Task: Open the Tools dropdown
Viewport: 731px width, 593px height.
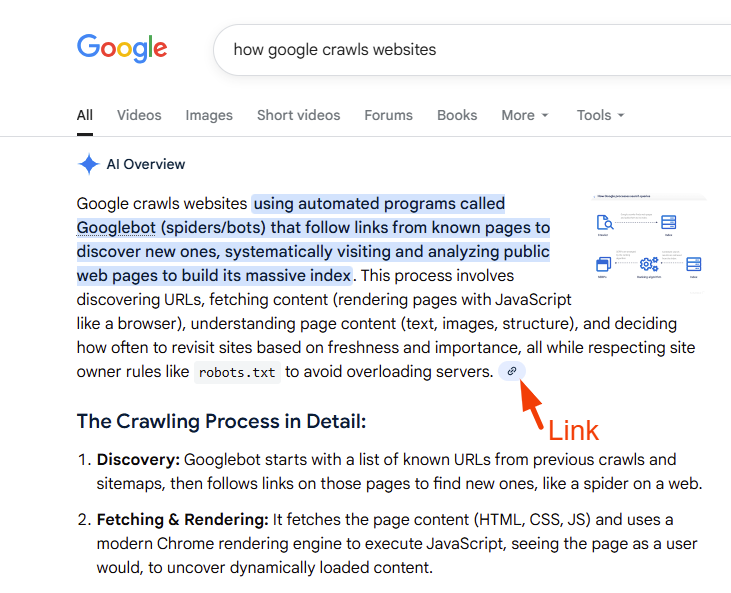Action: tap(600, 115)
